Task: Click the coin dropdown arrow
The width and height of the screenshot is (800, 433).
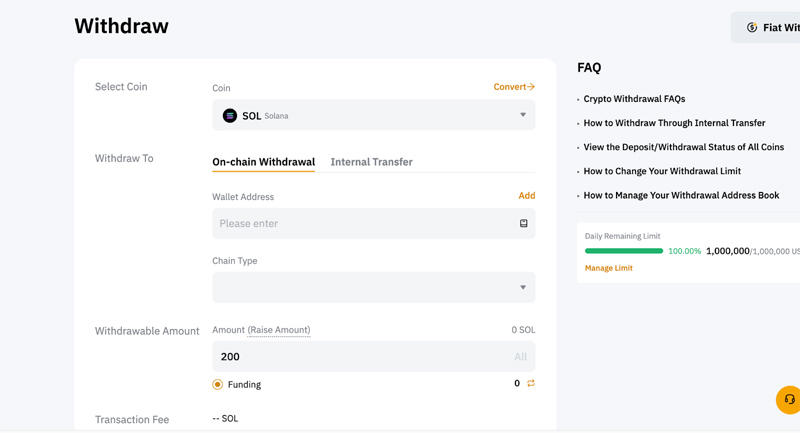Action: [523, 115]
